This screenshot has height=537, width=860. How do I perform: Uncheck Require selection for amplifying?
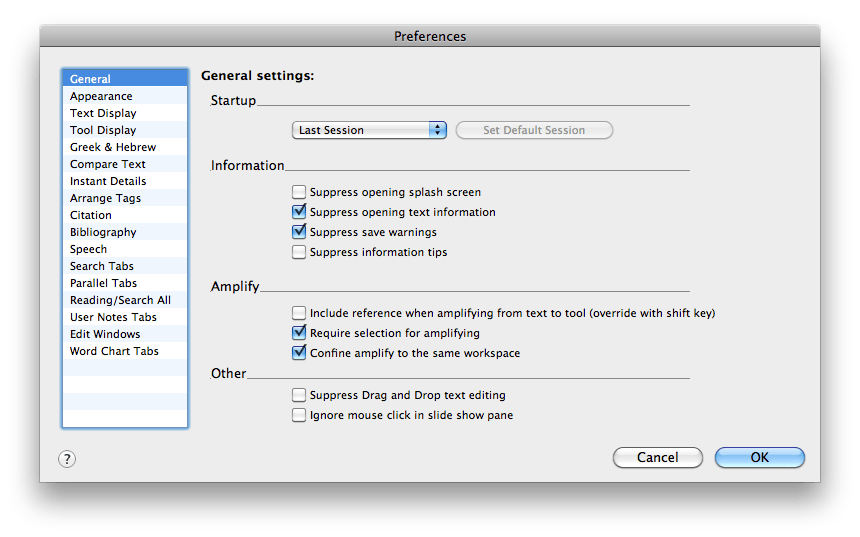click(x=299, y=333)
